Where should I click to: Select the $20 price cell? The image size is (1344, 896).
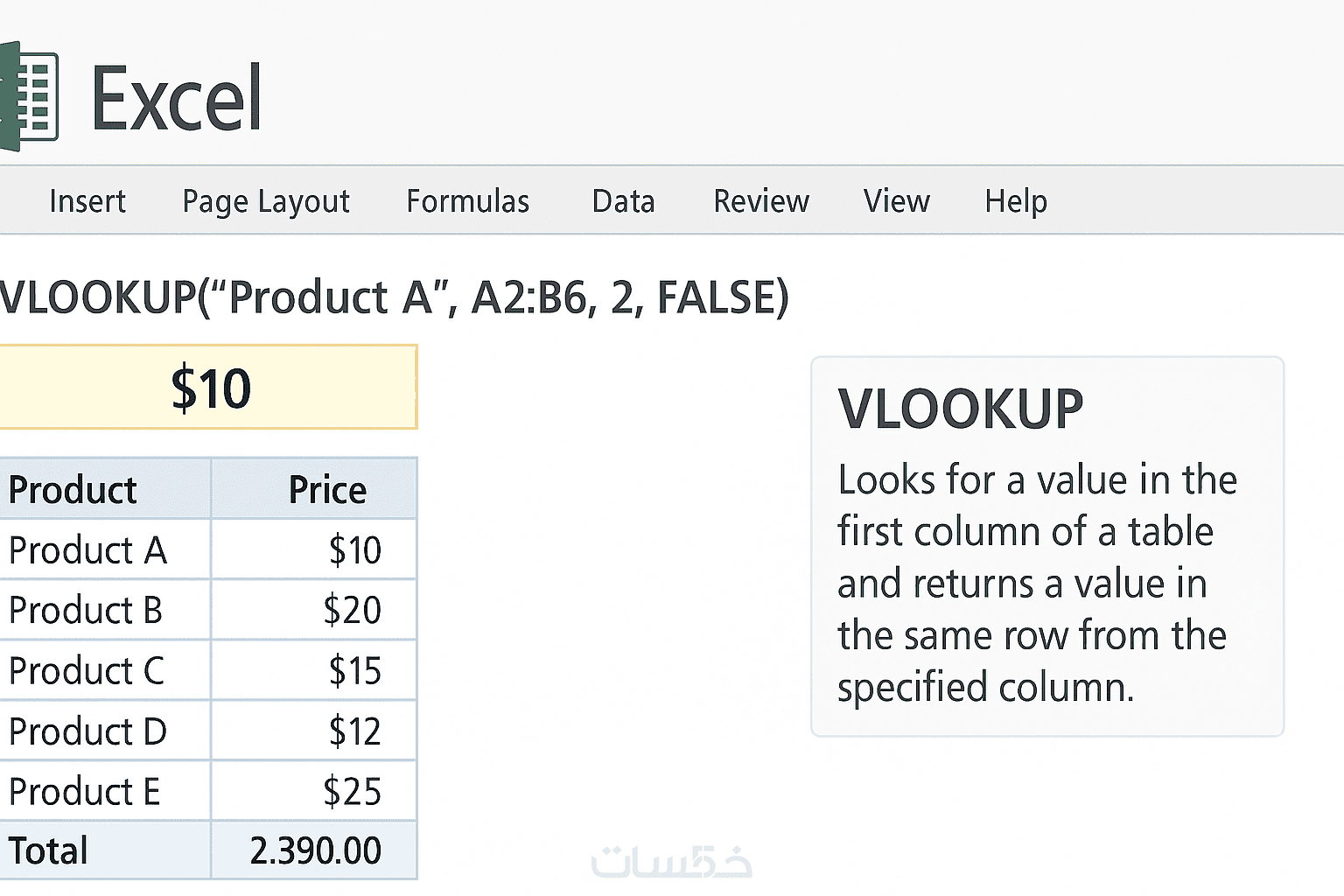(x=315, y=610)
